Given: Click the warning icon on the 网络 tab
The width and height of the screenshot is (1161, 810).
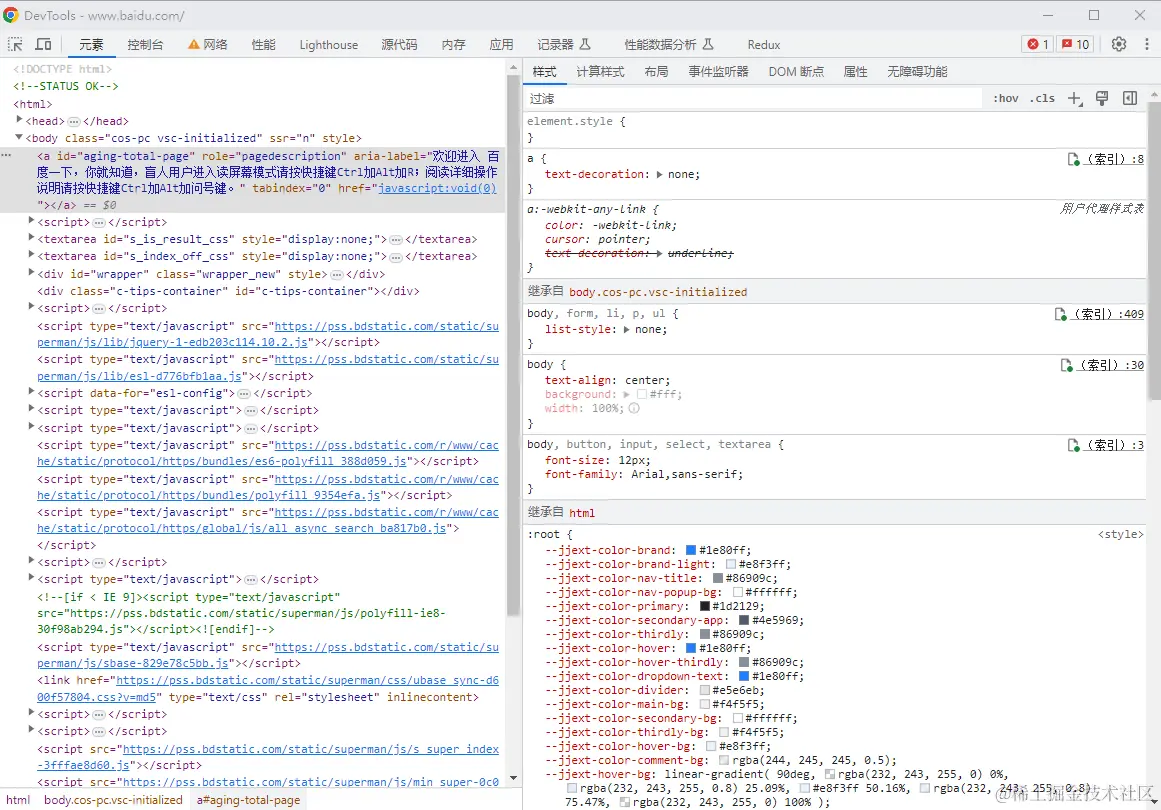Looking at the screenshot, I should (193, 44).
